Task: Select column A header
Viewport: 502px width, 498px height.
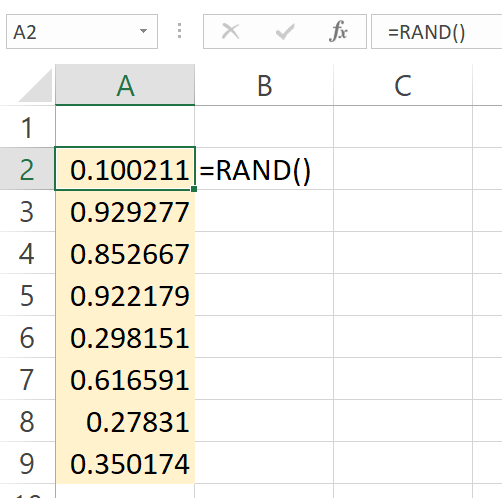Action: click(125, 85)
